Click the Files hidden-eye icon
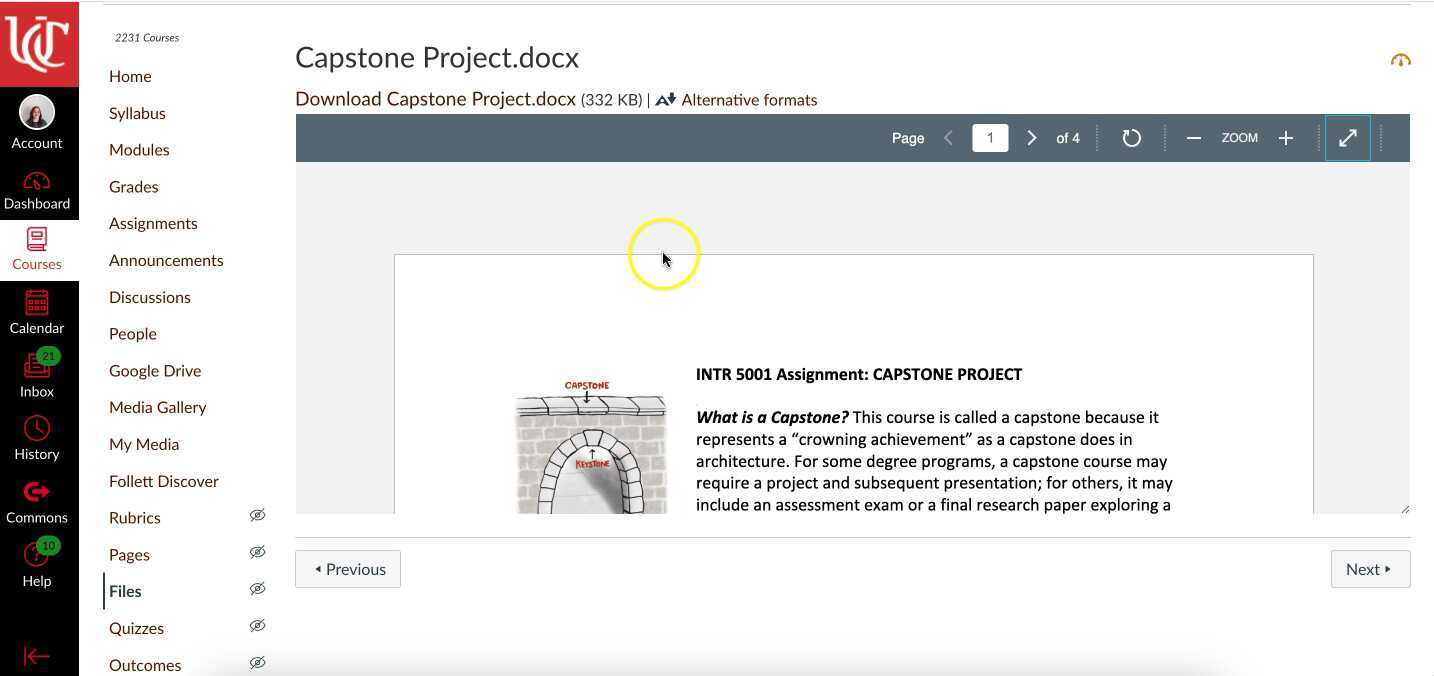Screen dimensions: 1434x676 257,589
